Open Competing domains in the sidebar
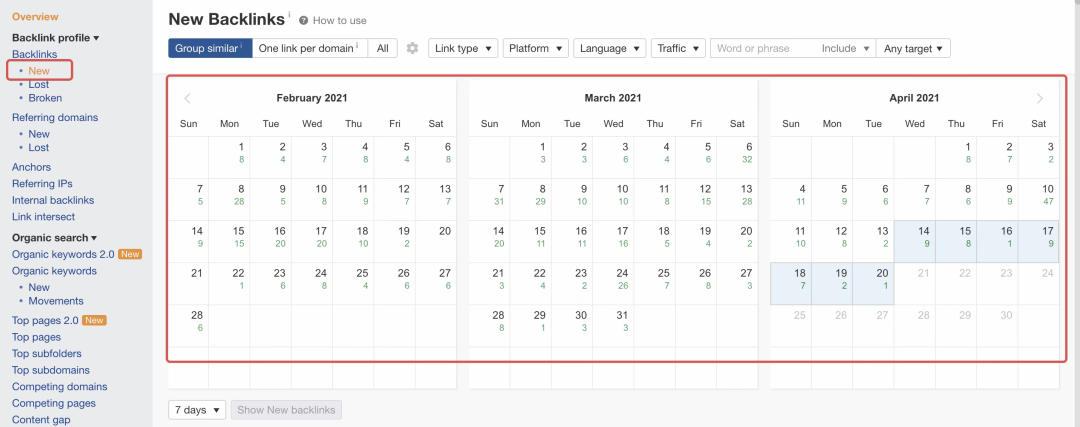The height and width of the screenshot is (427, 1080). click(60, 386)
